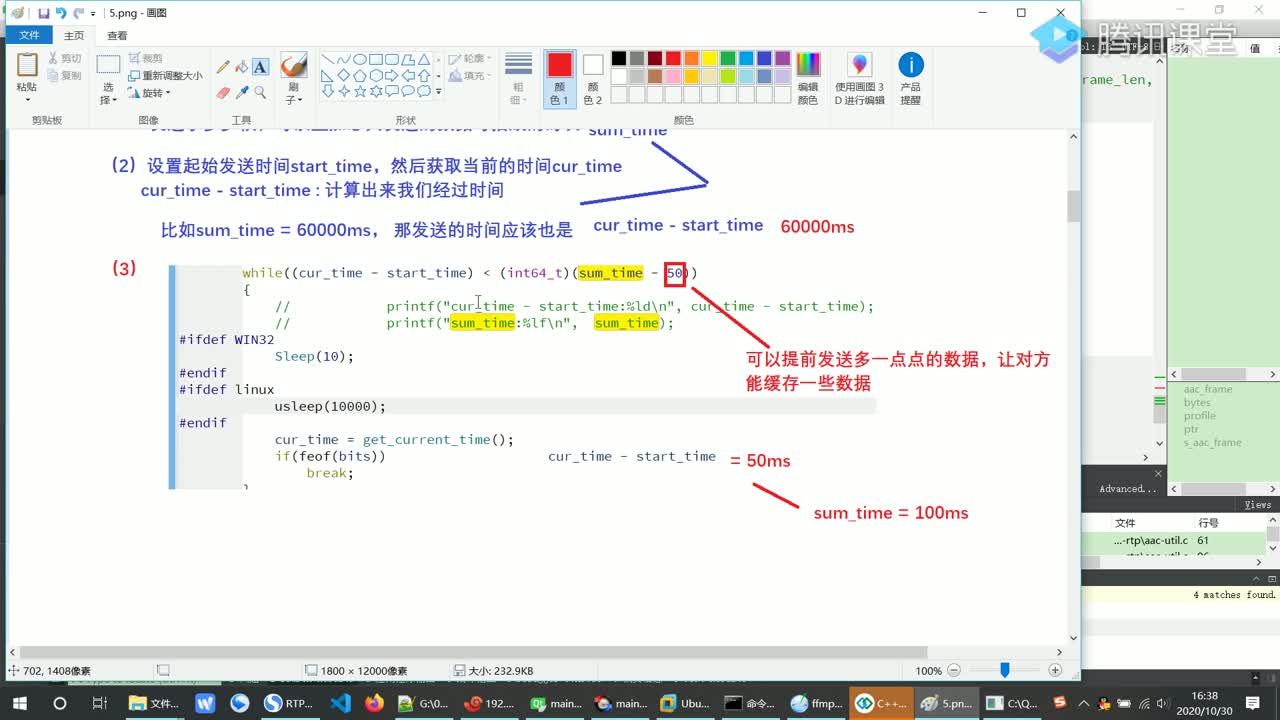Click the zoom slider handle
Viewport: 1280px width, 720px height.
point(1005,670)
